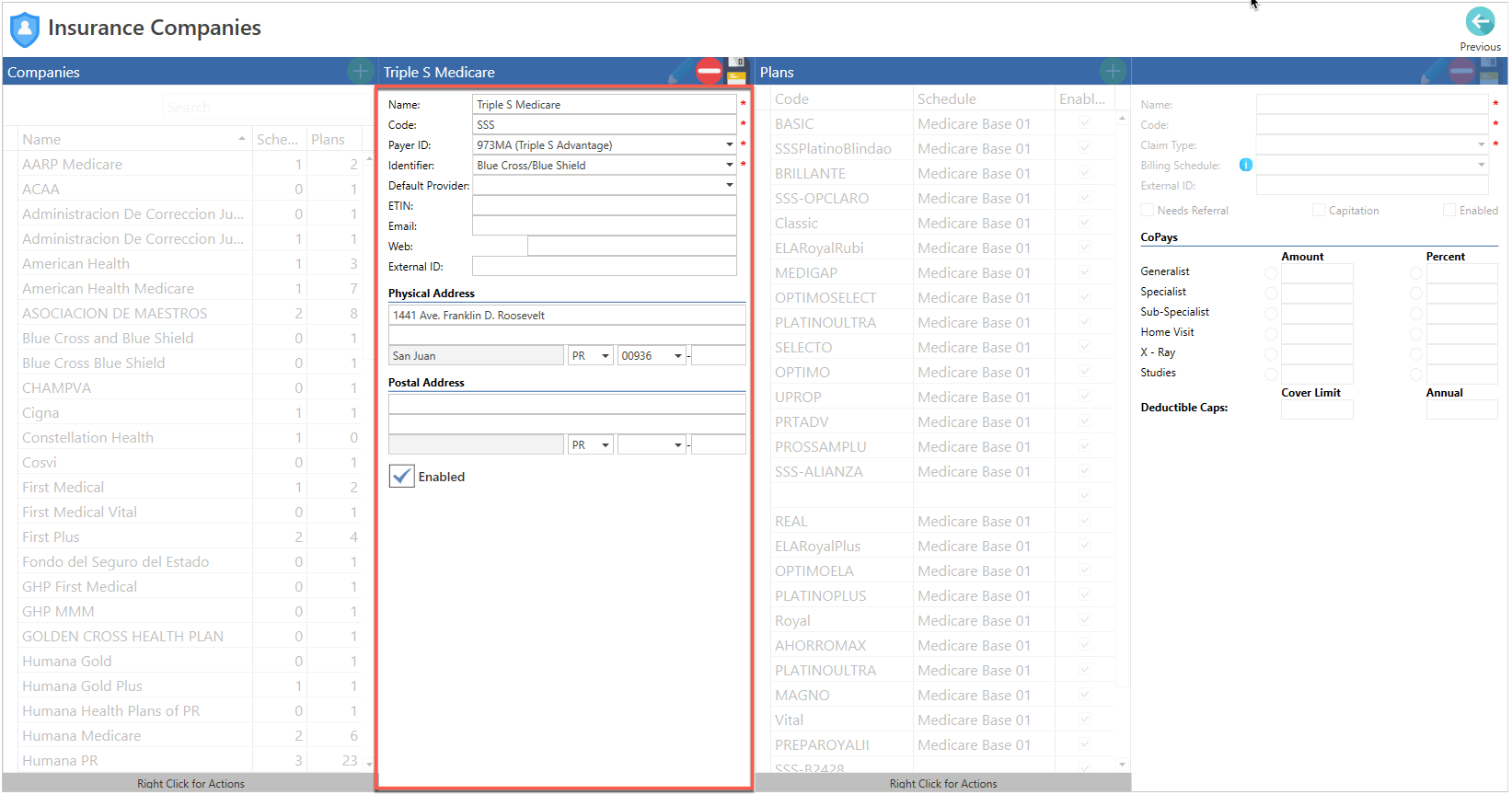Open the Billing Schedule dropdown
This screenshot has width=1512, height=795.
click(x=1481, y=166)
